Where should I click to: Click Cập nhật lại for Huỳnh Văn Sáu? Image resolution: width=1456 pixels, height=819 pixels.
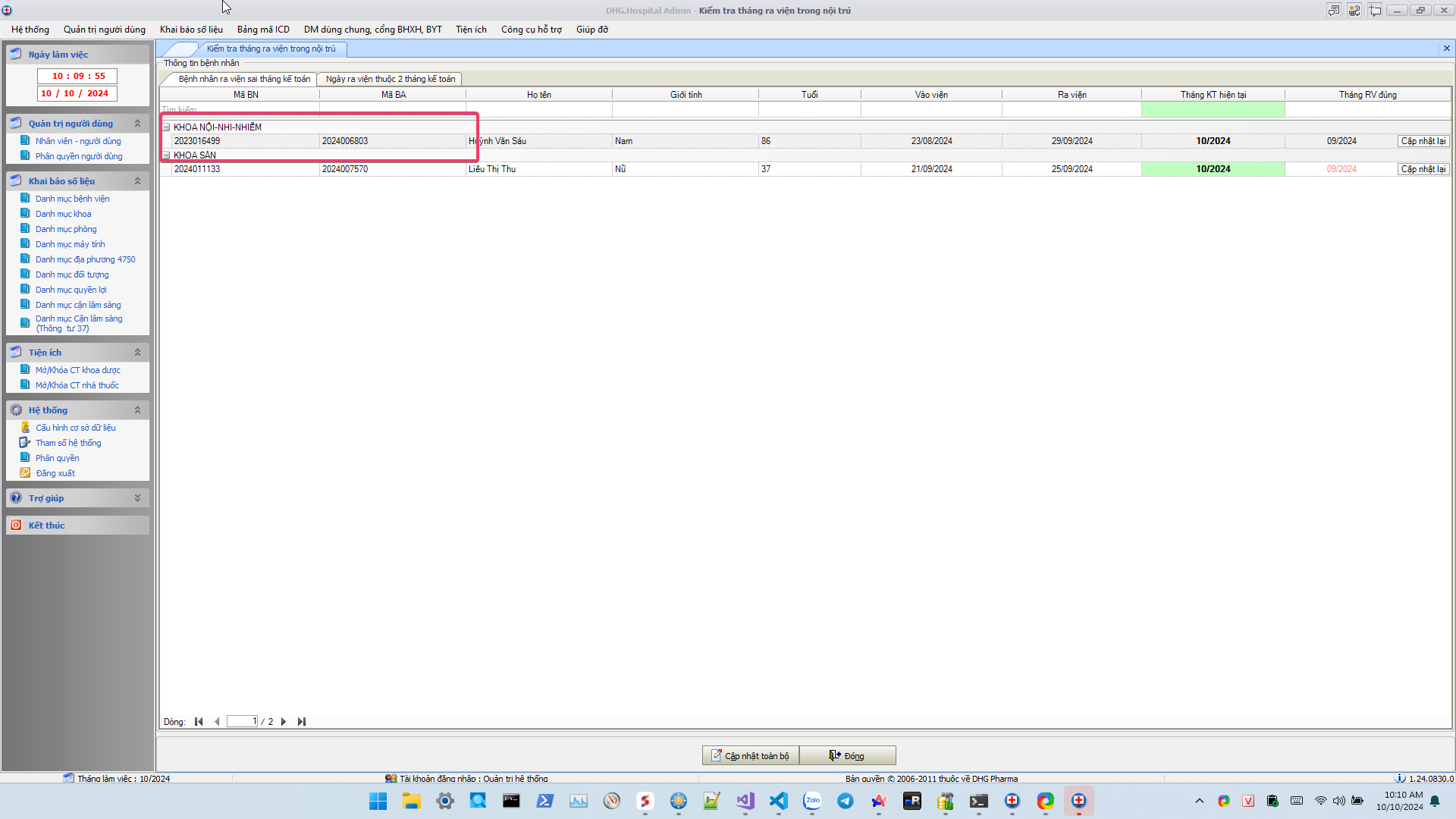[1423, 141]
